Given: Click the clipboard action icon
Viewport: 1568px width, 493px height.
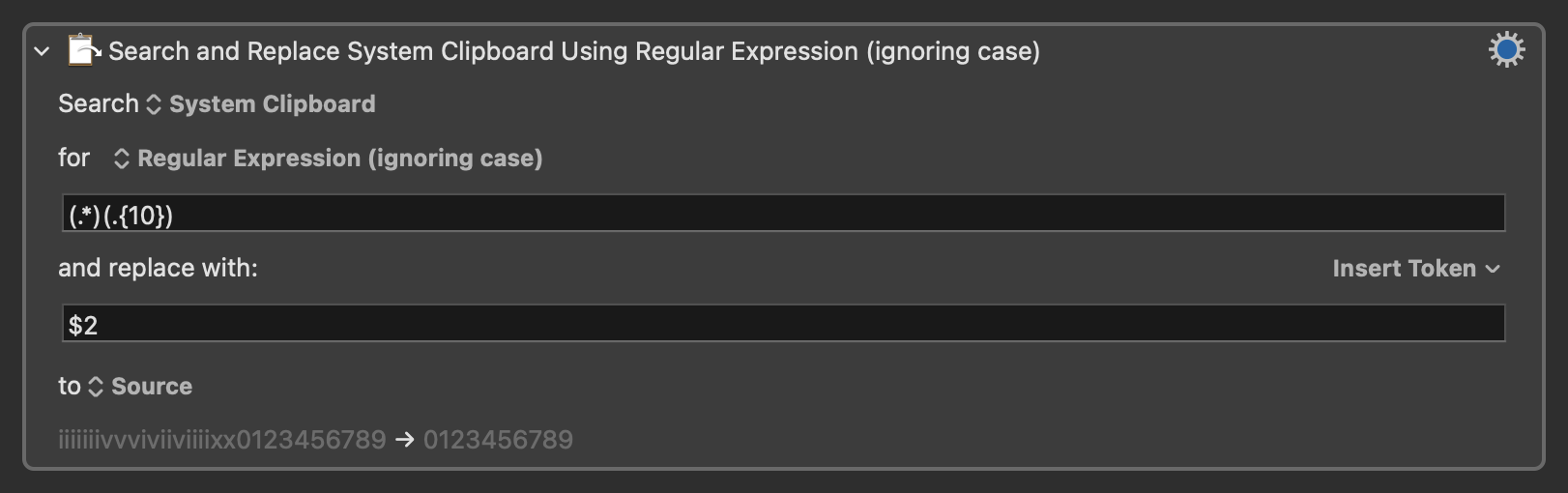Looking at the screenshot, I should coord(83,50).
